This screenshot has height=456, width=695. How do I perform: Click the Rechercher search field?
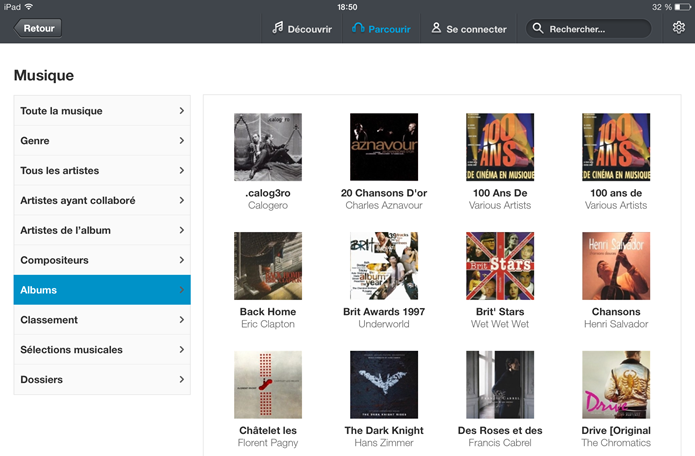point(589,29)
